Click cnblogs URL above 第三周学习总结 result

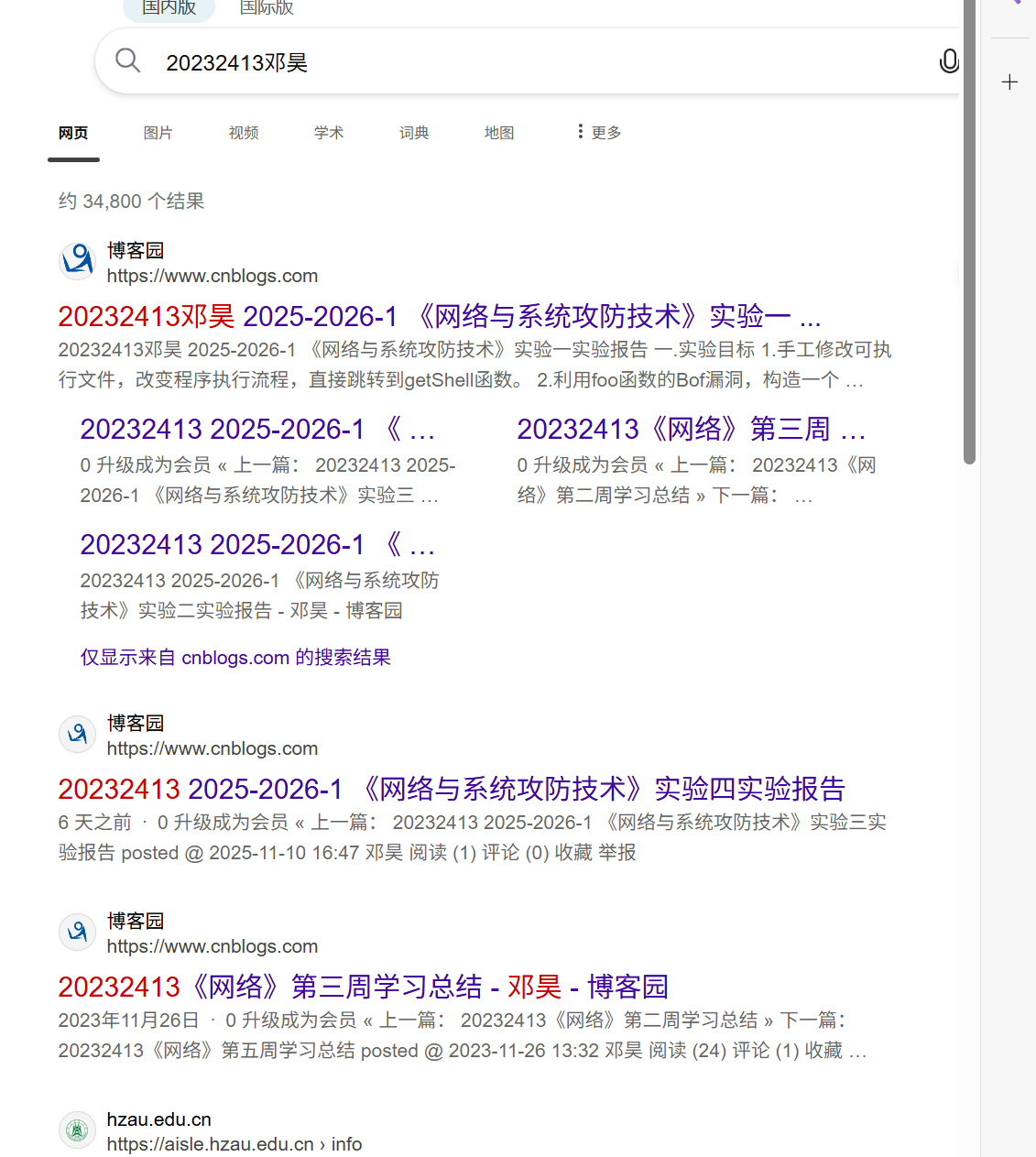pos(213,946)
